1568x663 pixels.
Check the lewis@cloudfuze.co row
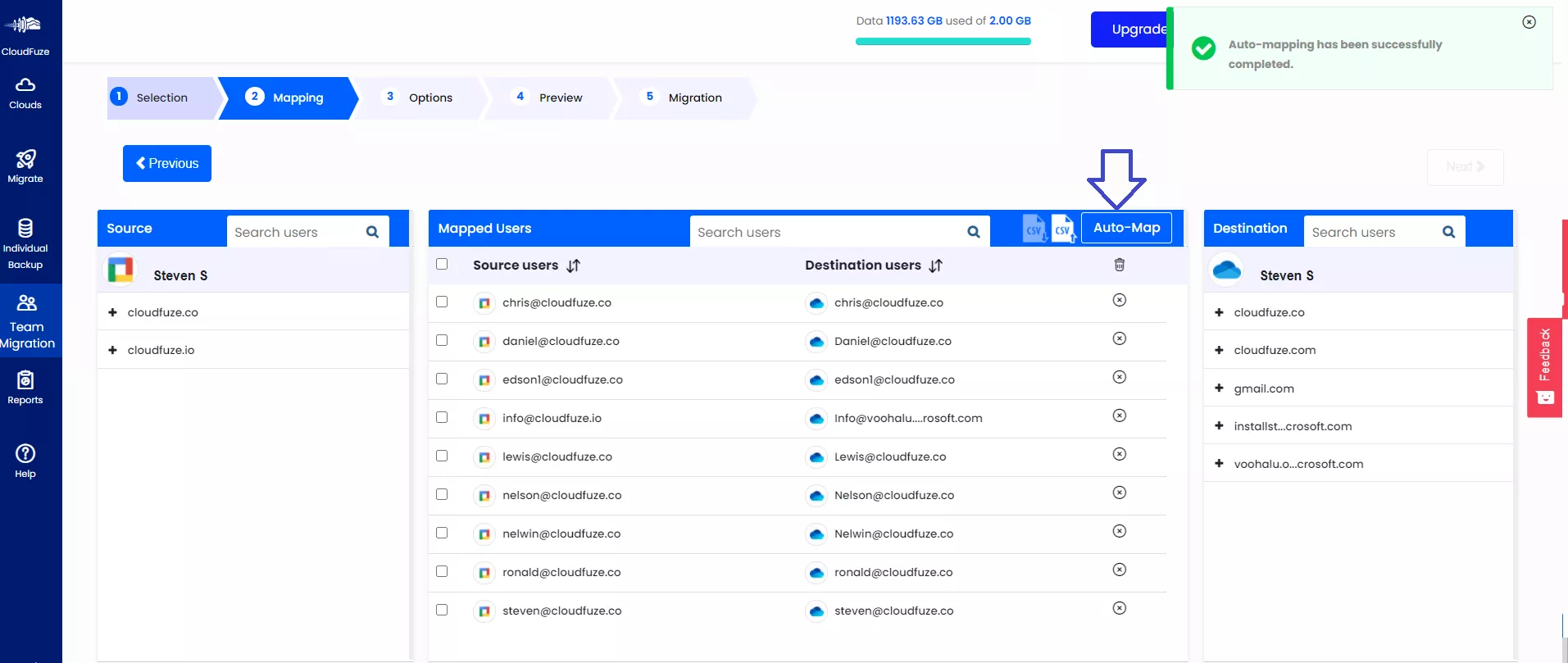pyautogui.click(x=442, y=456)
